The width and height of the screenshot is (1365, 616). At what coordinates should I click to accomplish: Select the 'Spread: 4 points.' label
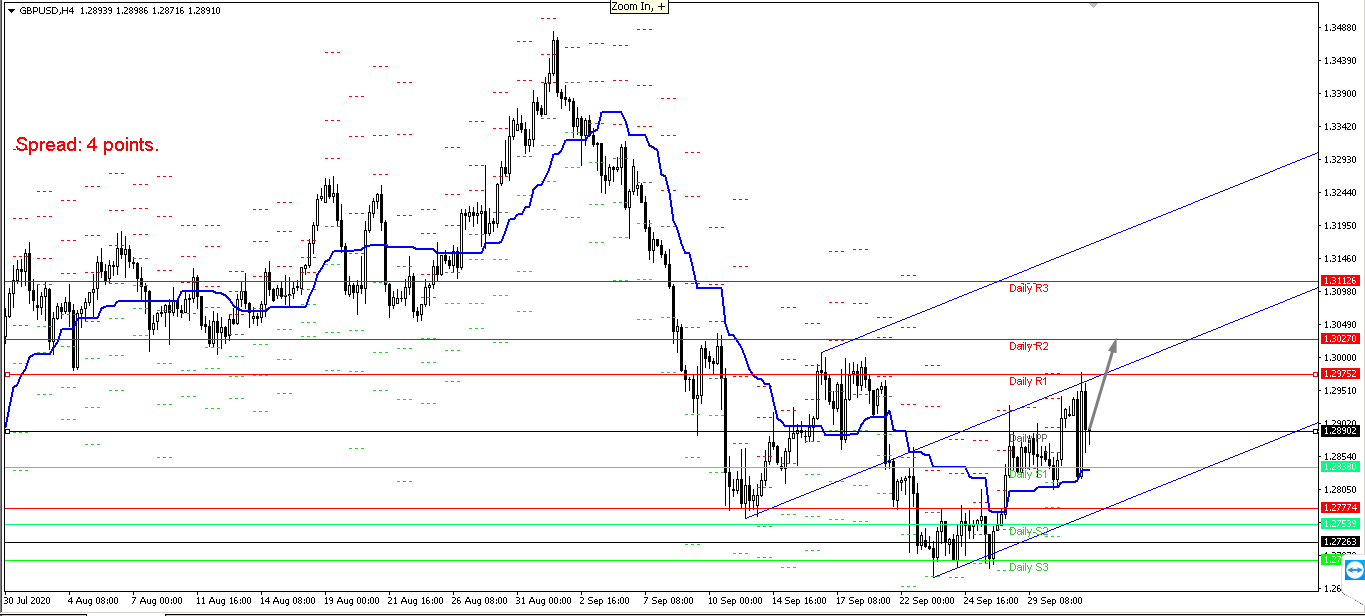86,145
